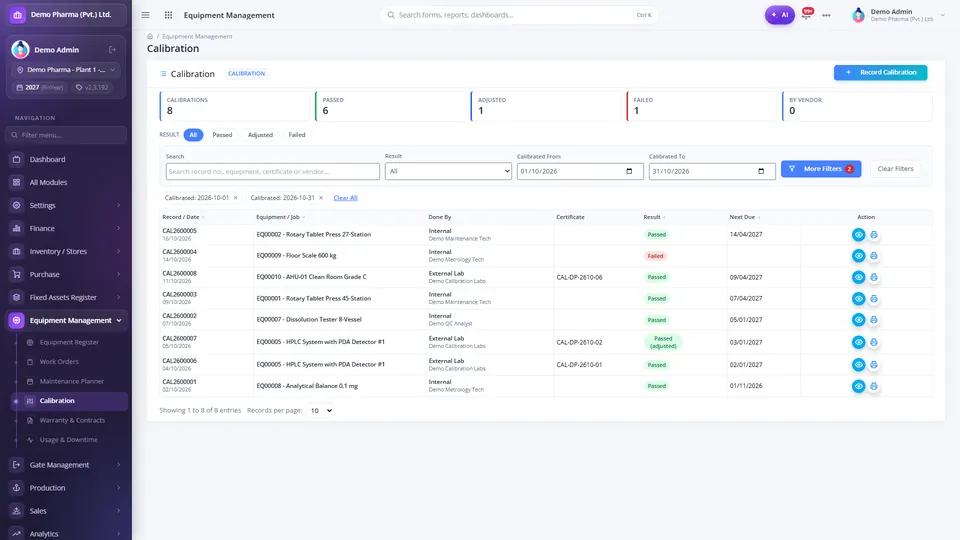
Task: Open the apps grid launcher icon
Action: click(x=168, y=15)
